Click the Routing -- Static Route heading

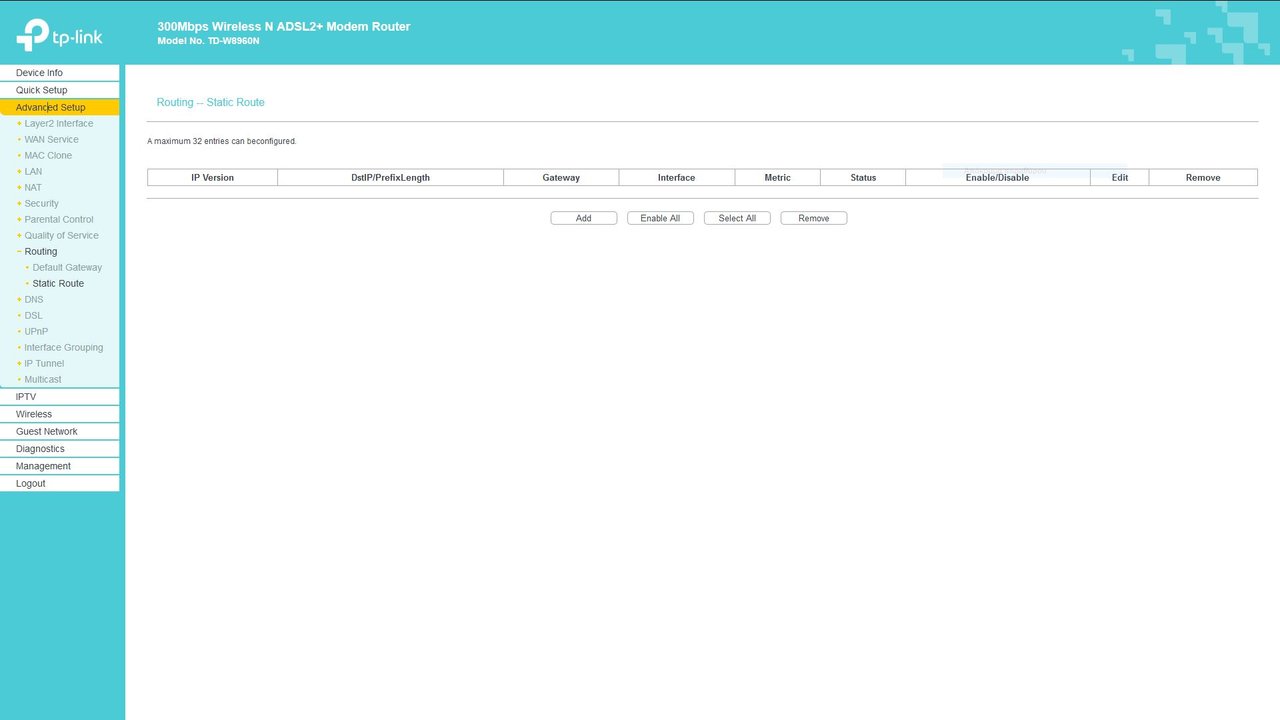211,103
